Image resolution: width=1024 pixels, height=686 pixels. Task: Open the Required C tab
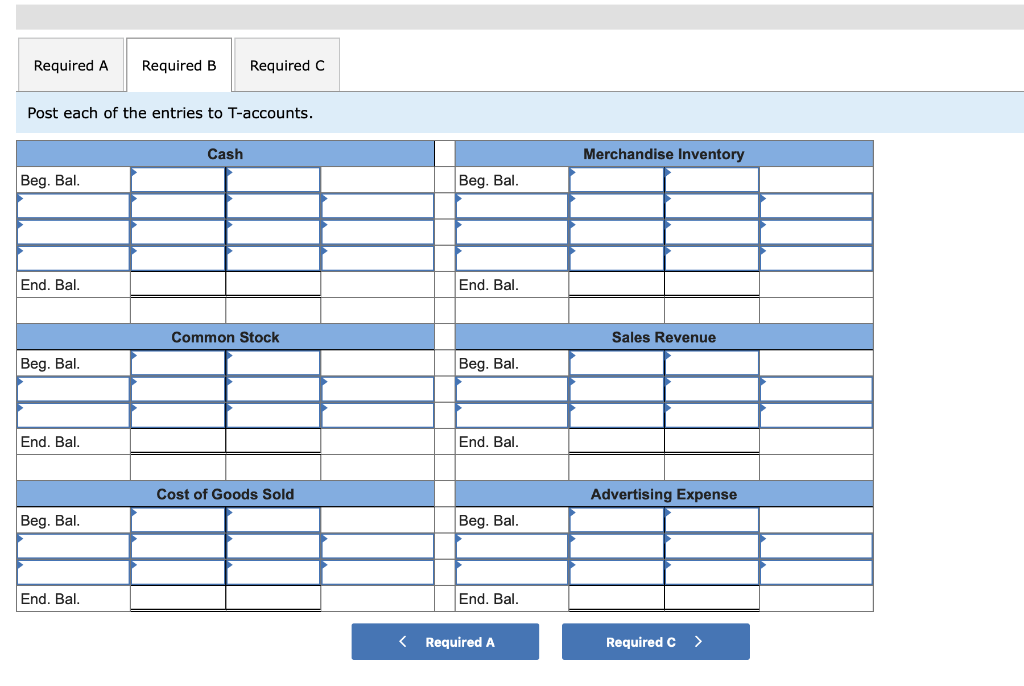click(287, 64)
